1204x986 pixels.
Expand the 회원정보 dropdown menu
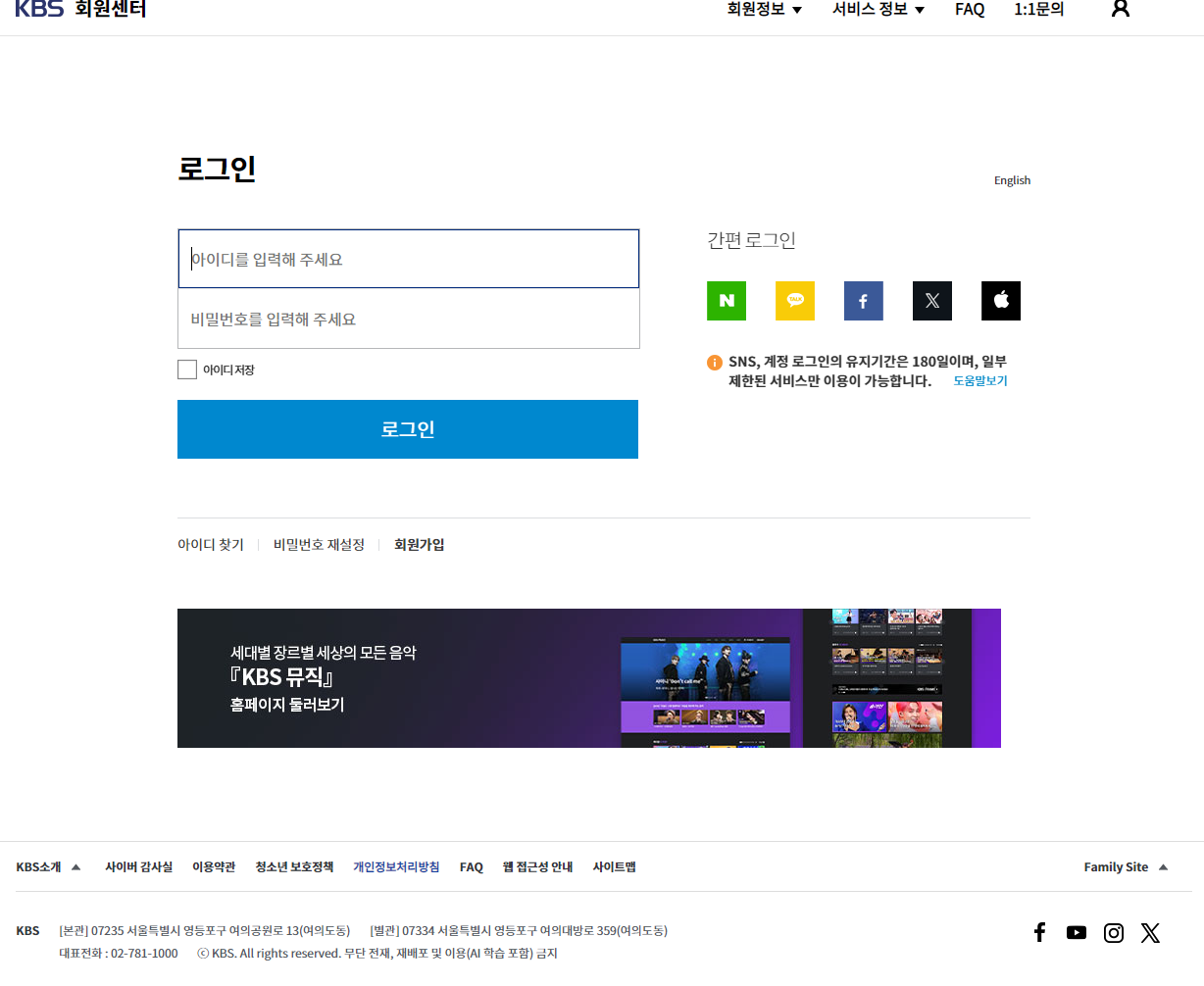pyautogui.click(x=764, y=9)
